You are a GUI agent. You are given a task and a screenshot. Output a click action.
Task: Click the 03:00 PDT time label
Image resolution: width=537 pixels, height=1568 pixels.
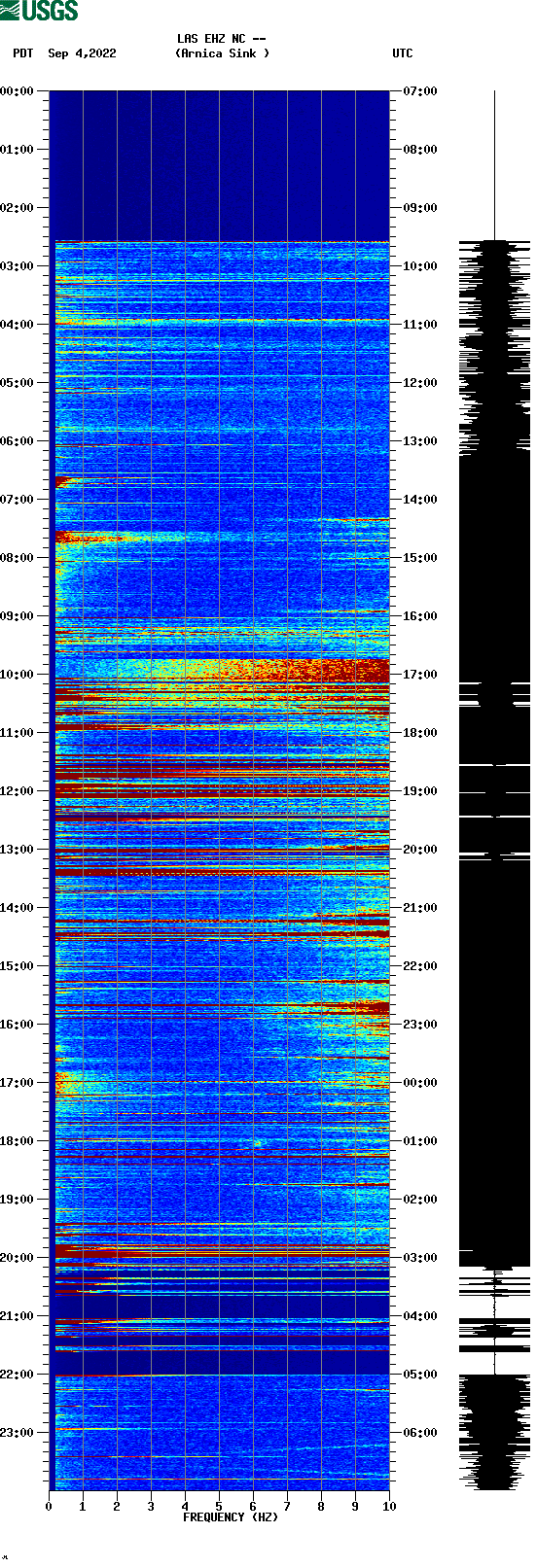tap(18, 266)
